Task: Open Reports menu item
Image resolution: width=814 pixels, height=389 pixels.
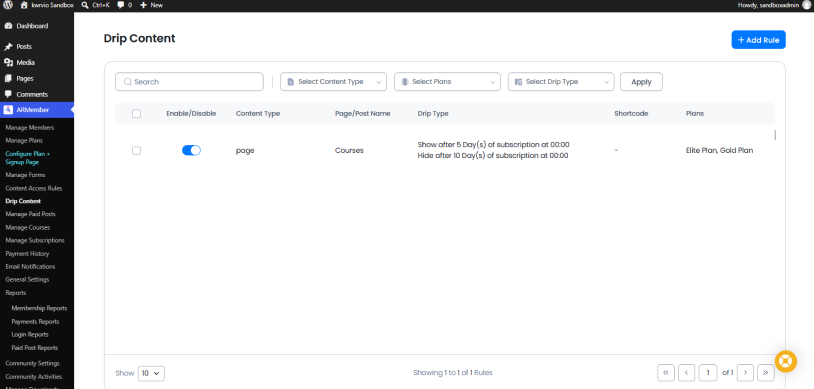Action: [x=16, y=293]
